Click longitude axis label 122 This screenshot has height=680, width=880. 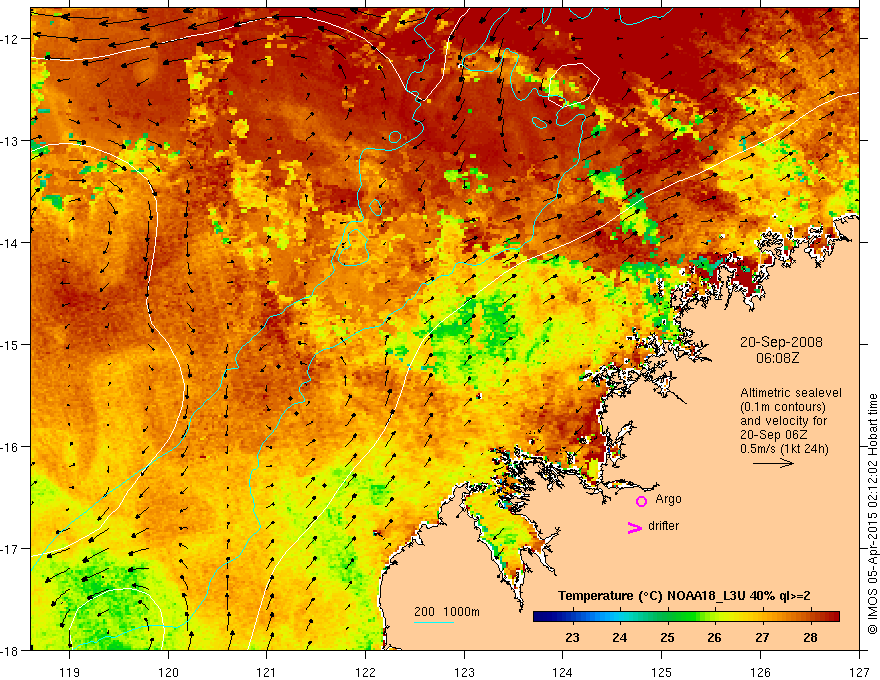(365, 672)
